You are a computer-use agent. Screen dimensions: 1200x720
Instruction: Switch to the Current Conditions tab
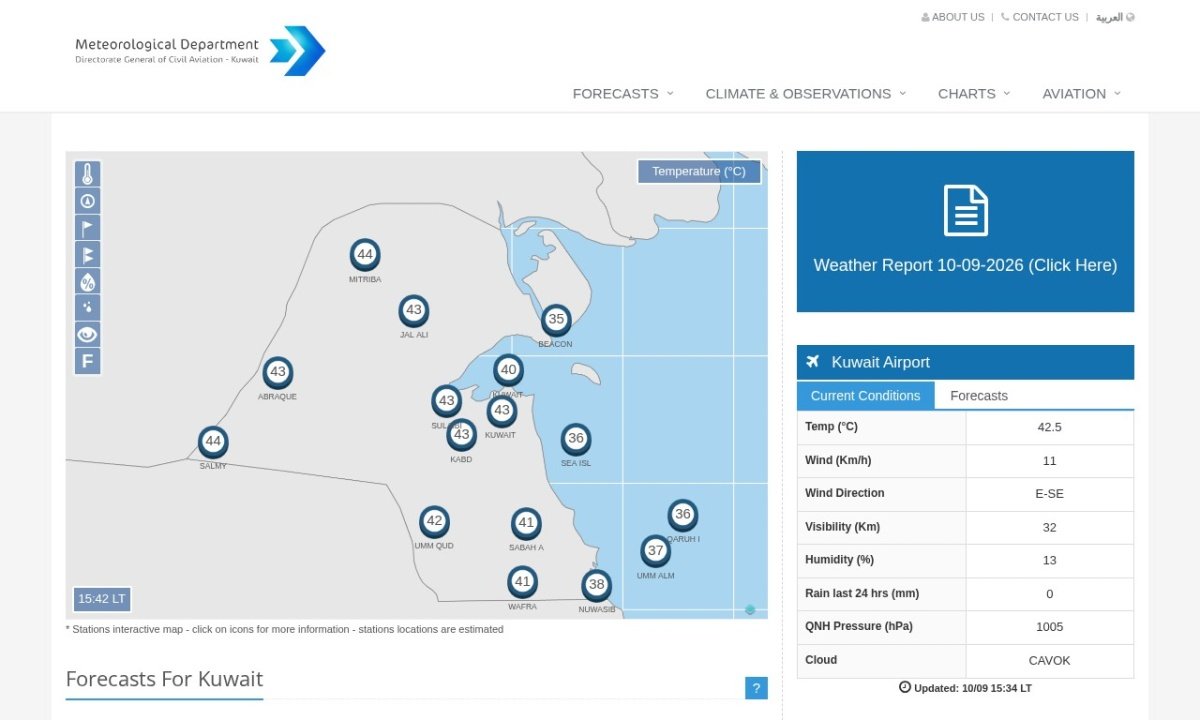tap(865, 396)
